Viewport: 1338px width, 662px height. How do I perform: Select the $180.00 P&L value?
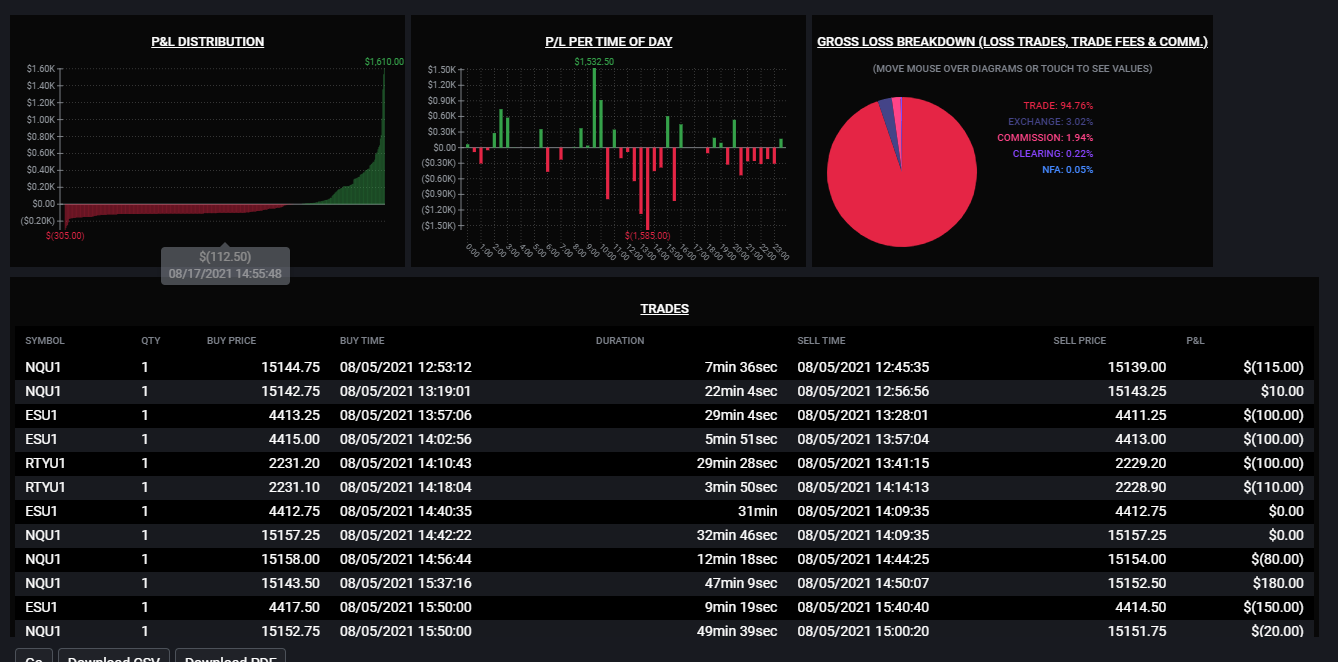tap(1280, 583)
